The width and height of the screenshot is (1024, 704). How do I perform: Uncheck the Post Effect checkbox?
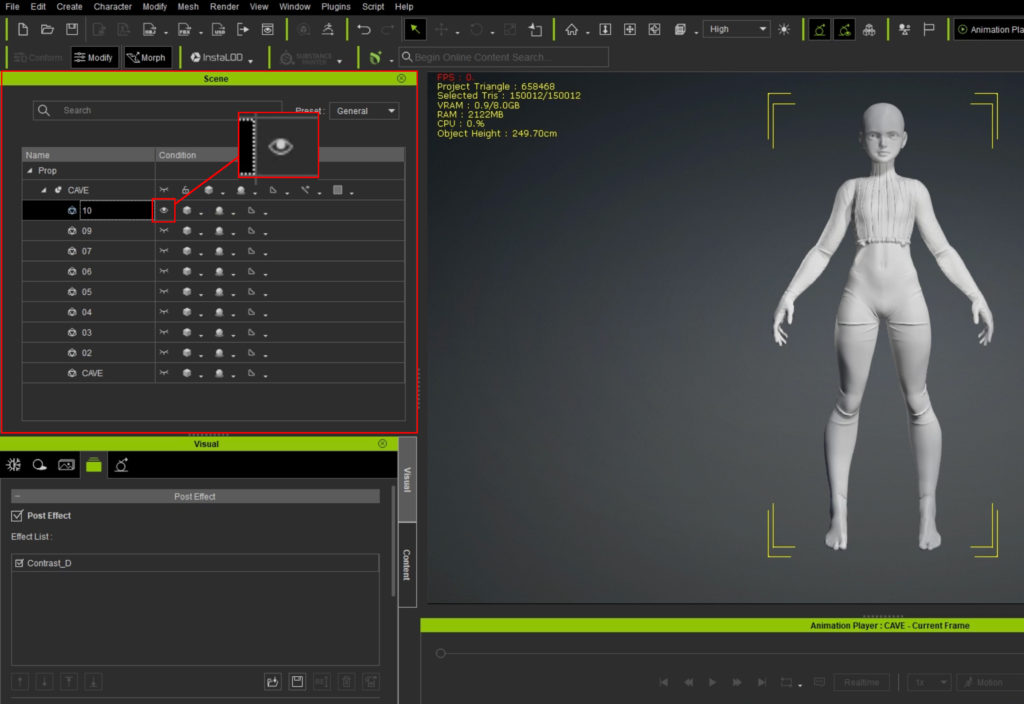tap(16, 516)
